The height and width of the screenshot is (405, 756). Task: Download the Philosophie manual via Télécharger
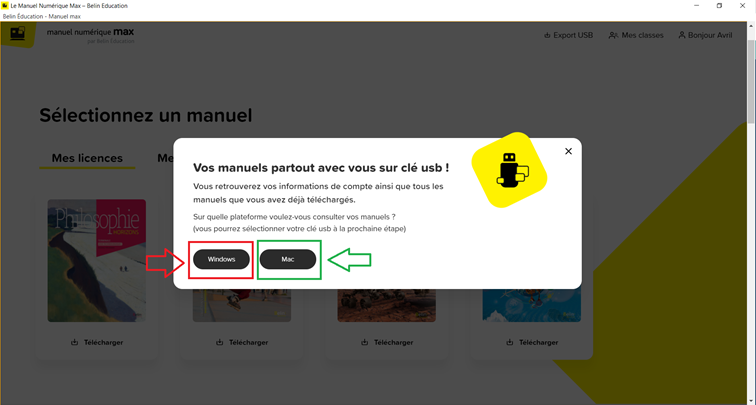coord(97,342)
